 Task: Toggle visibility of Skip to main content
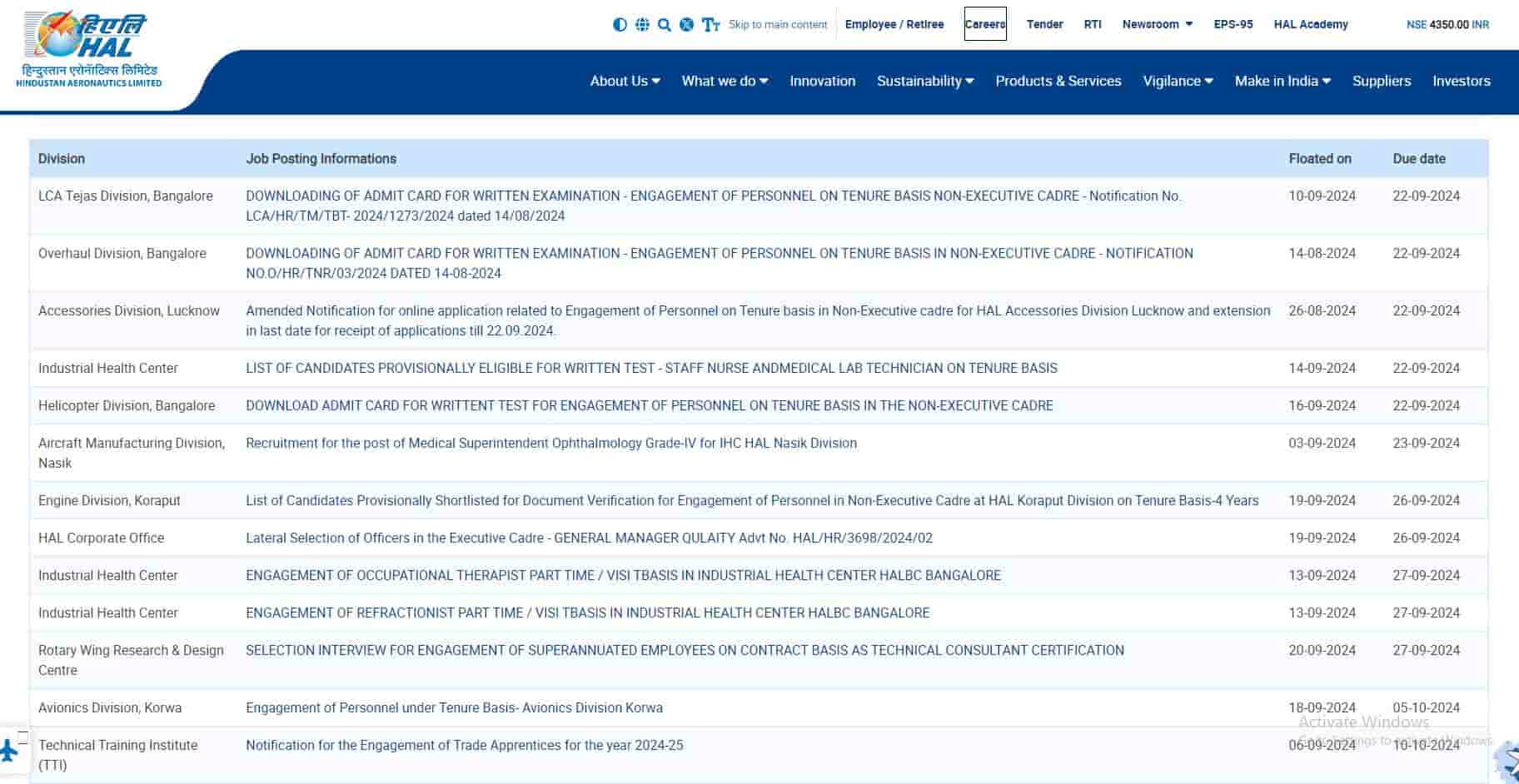tap(777, 24)
